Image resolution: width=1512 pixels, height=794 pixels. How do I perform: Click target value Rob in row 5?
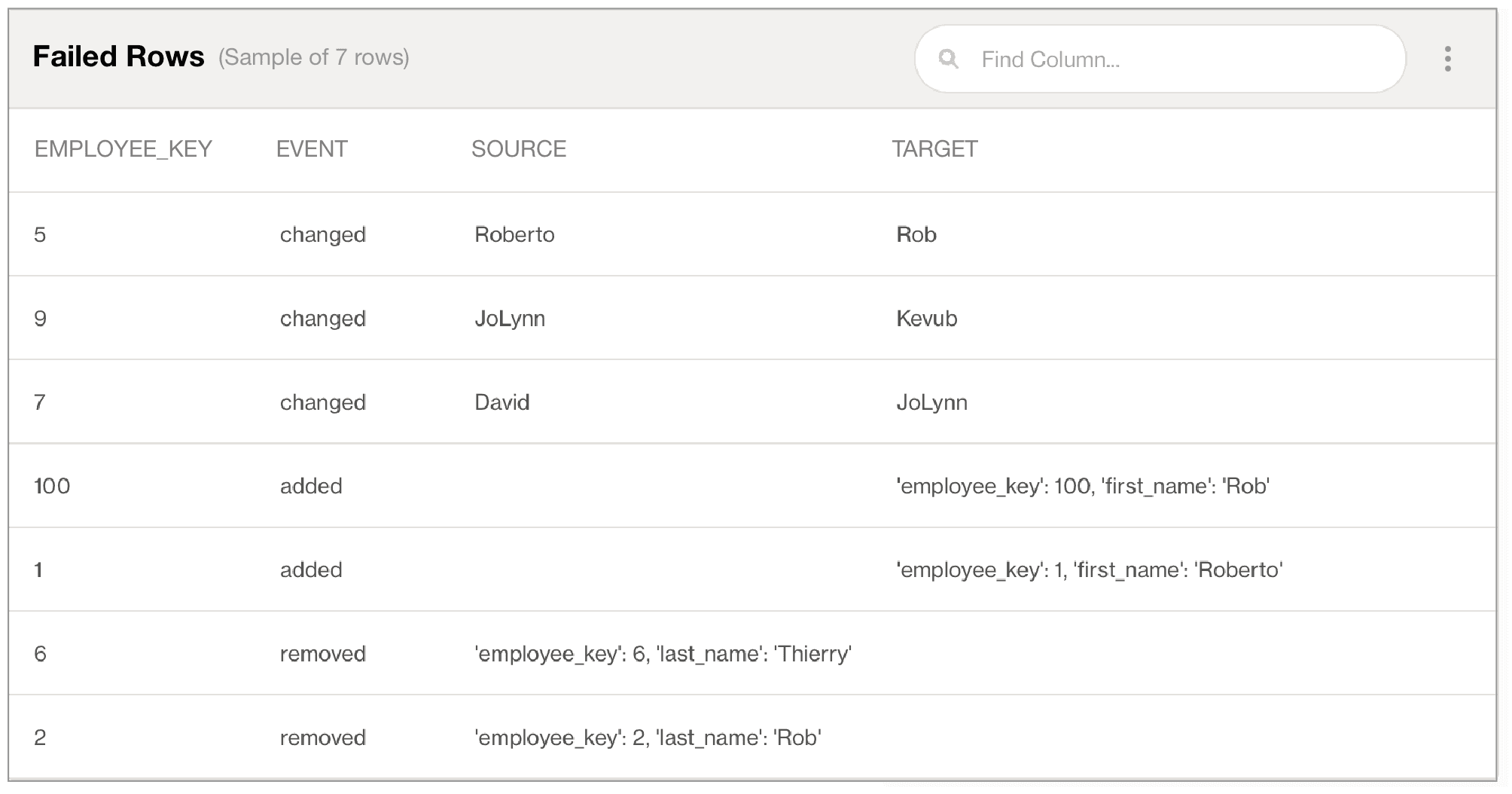pyautogui.click(x=916, y=234)
